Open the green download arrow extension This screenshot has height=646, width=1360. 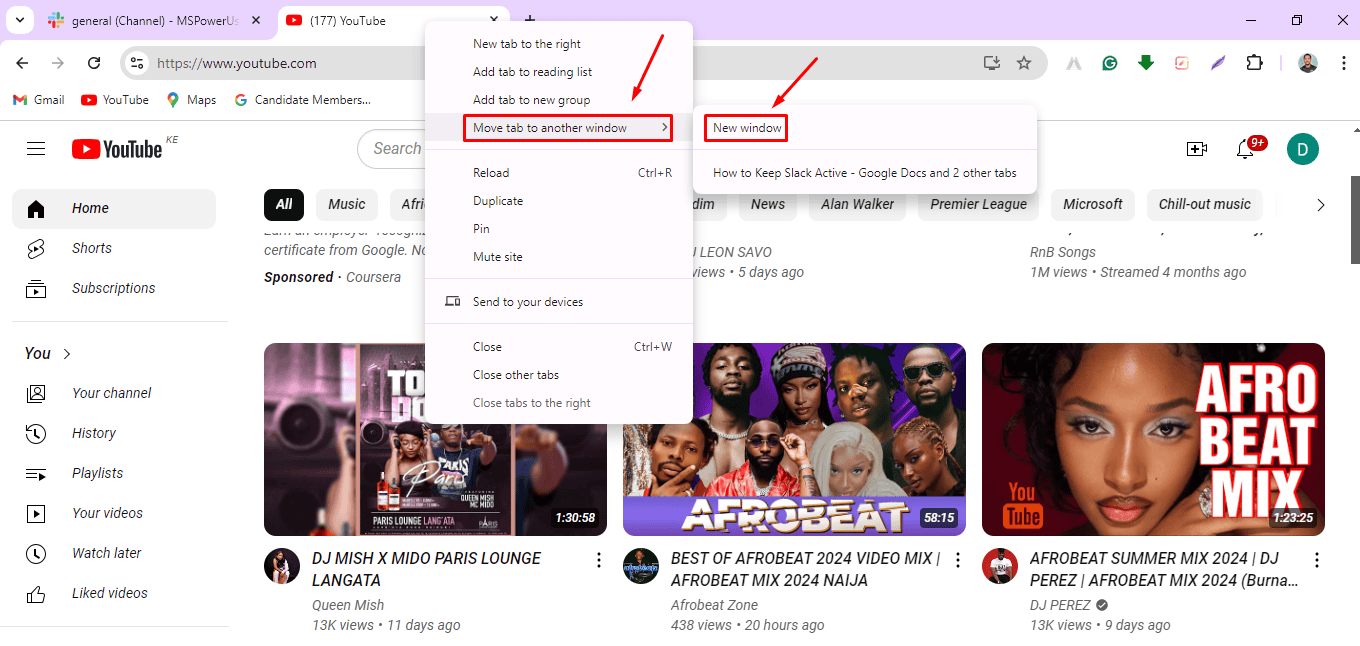[x=1146, y=63]
